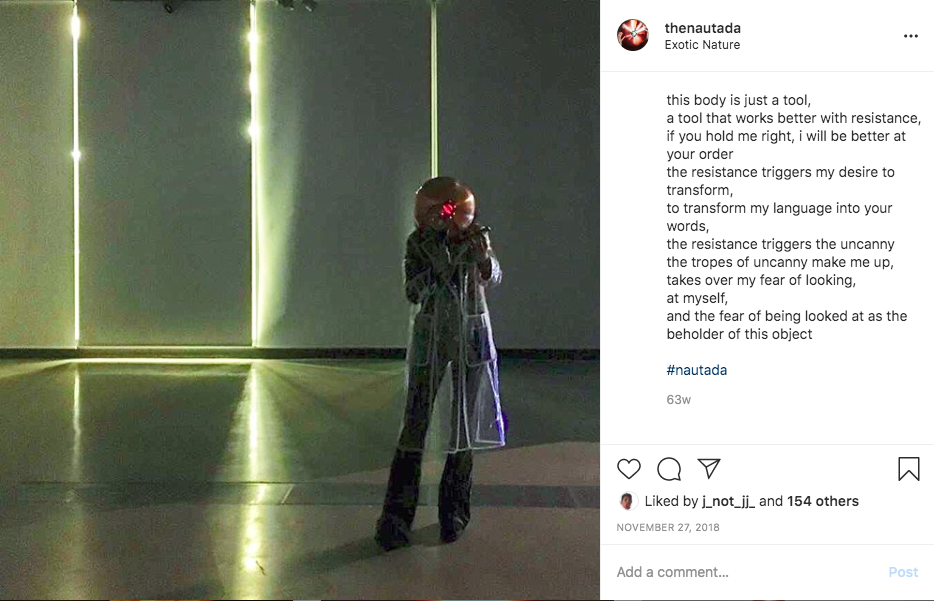Open the November 27, 2018 timestamp
The width and height of the screenshot is (934, 601).
pyautogui.click(x=668, y=527)
